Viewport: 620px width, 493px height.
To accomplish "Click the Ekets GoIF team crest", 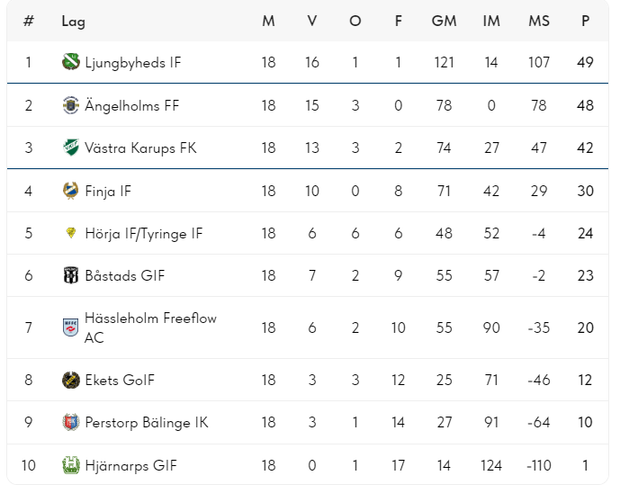I will point(71,380).
